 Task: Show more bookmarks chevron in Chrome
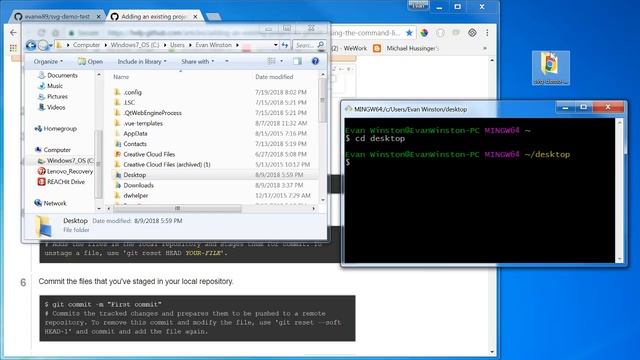[484, 48]
